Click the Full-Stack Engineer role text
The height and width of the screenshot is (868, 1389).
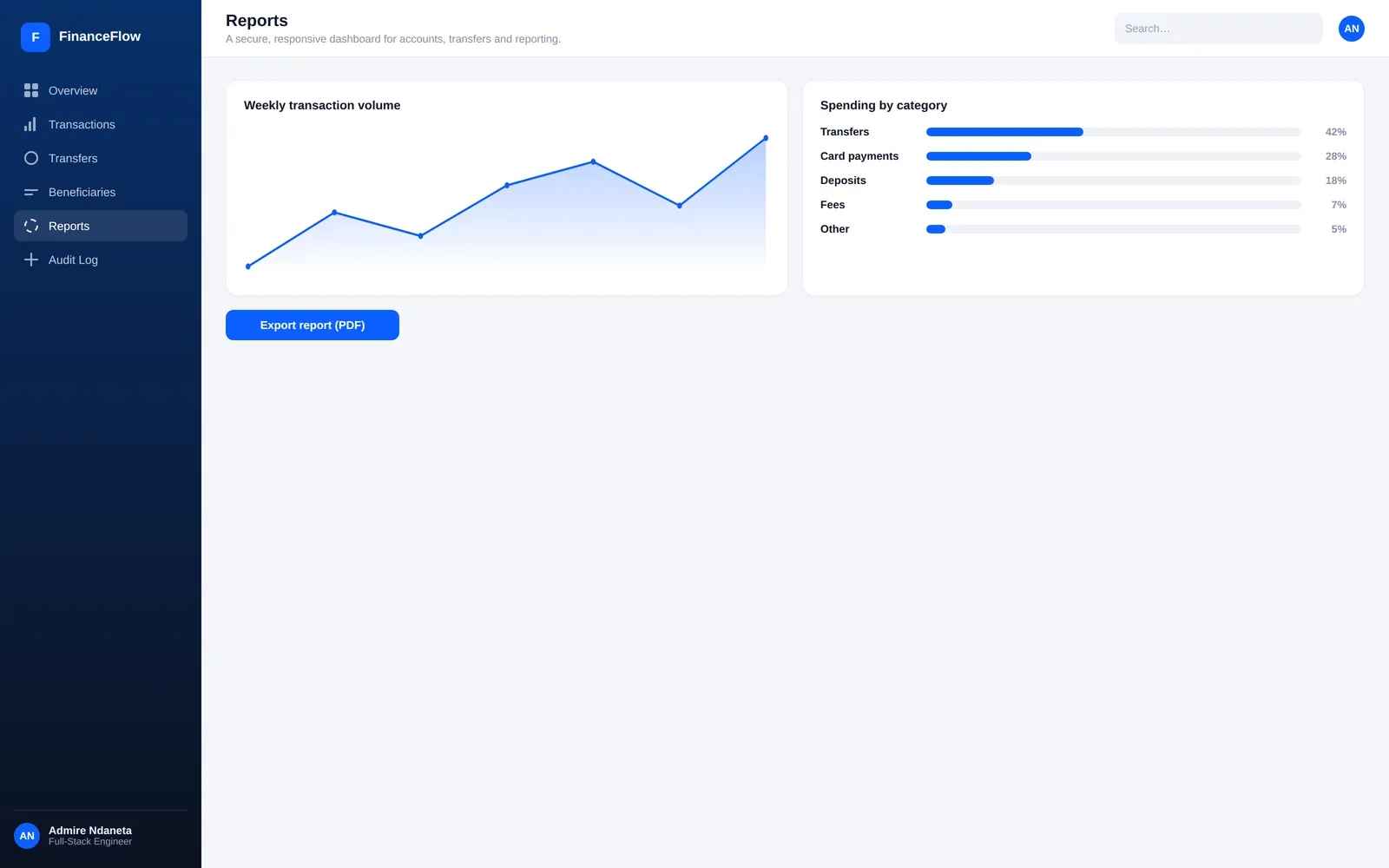tap(90, 842)
